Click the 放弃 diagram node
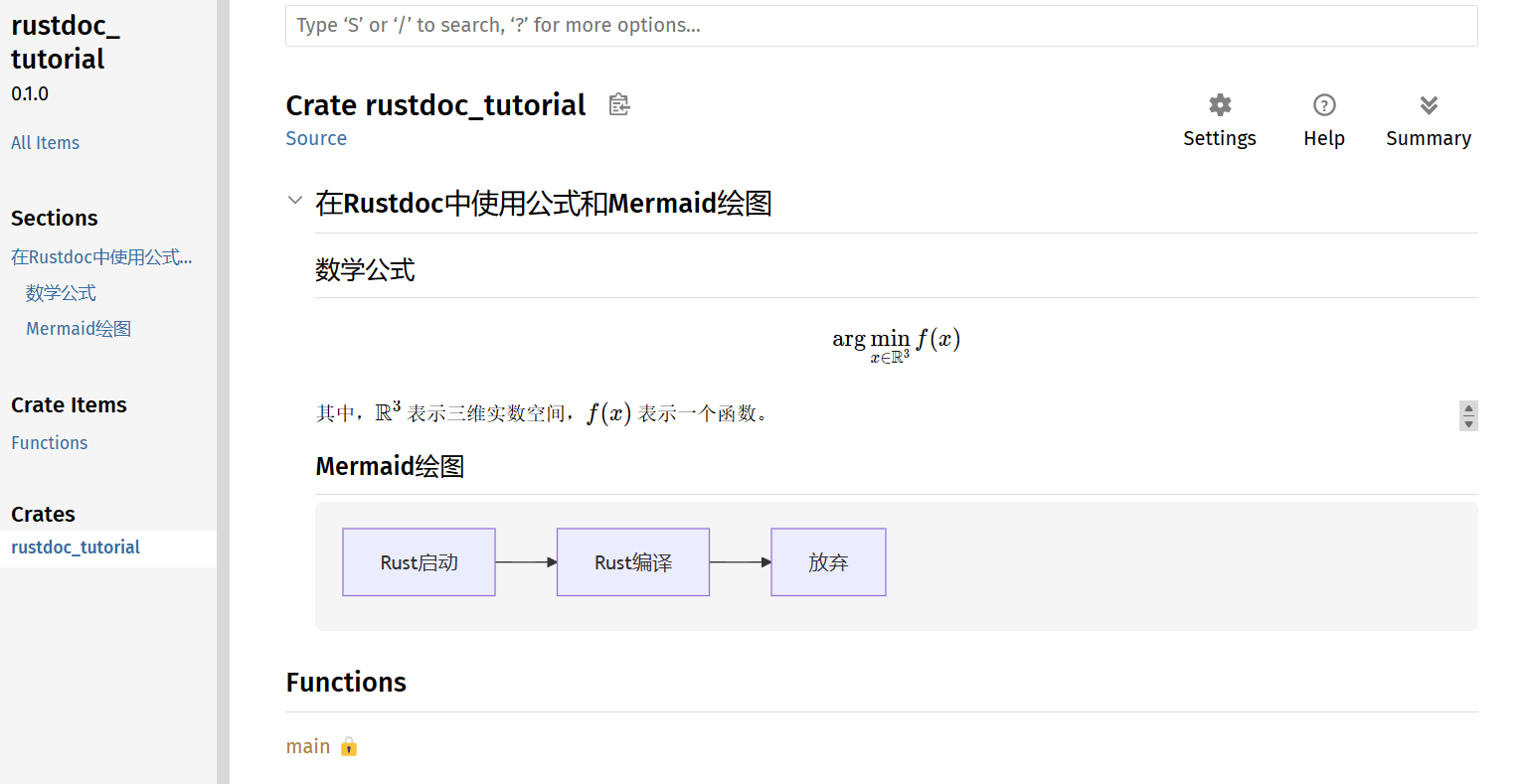This screenshot has height=784, width=1529. click(x=828, y=562)
